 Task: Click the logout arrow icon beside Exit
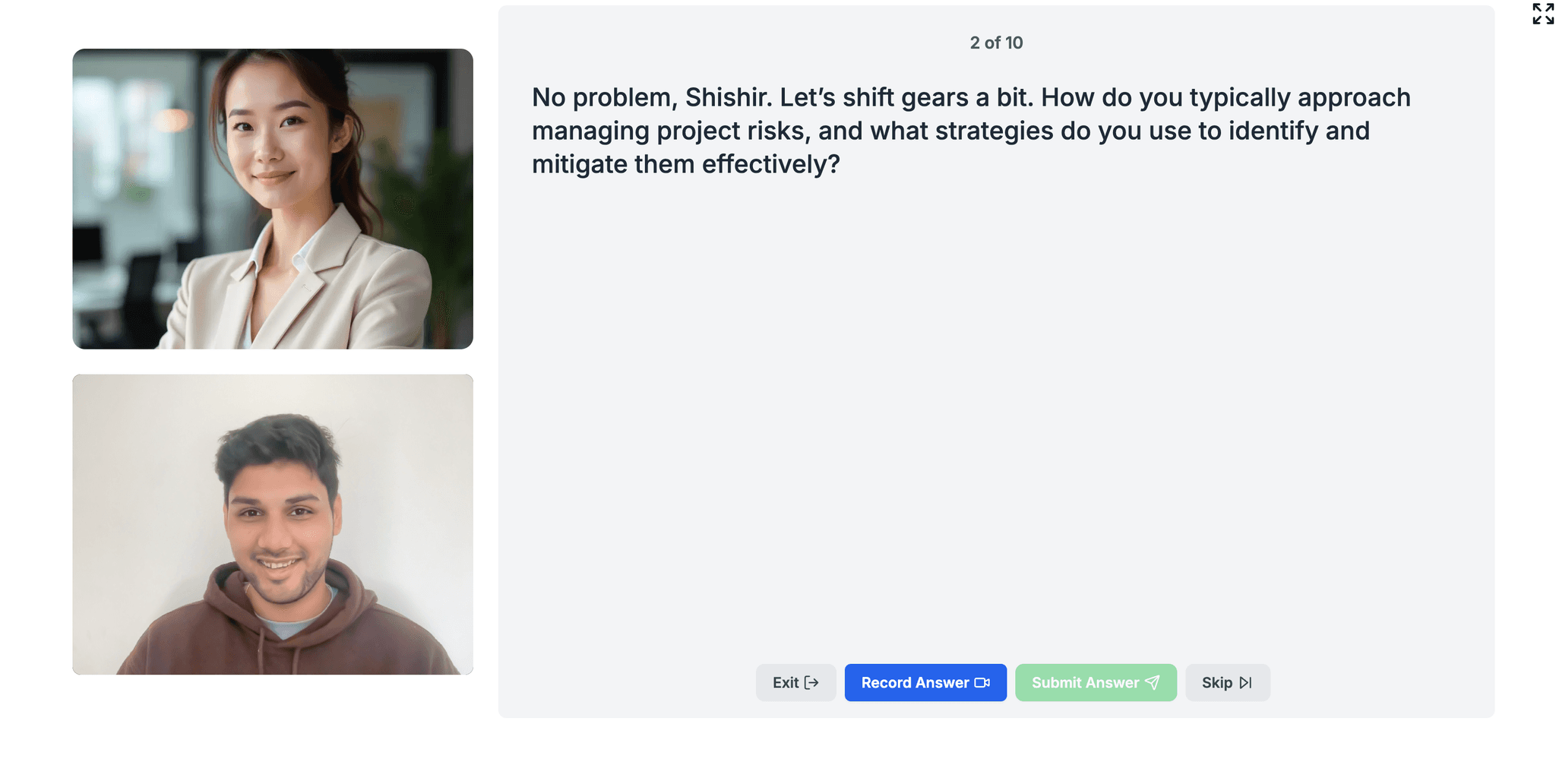click(813, 682)
